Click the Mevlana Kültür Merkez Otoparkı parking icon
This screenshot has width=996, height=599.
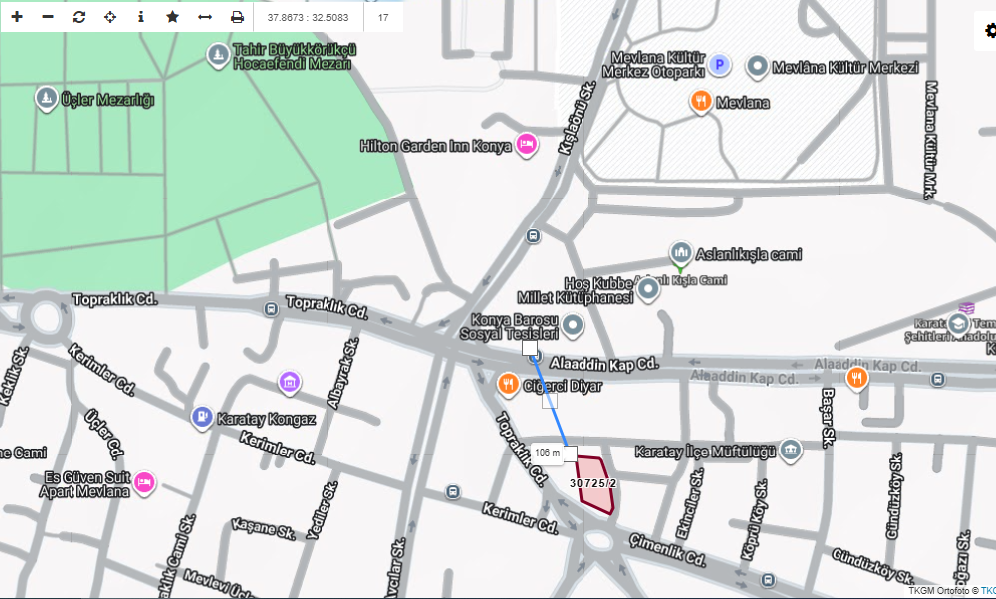click(720, 66)
